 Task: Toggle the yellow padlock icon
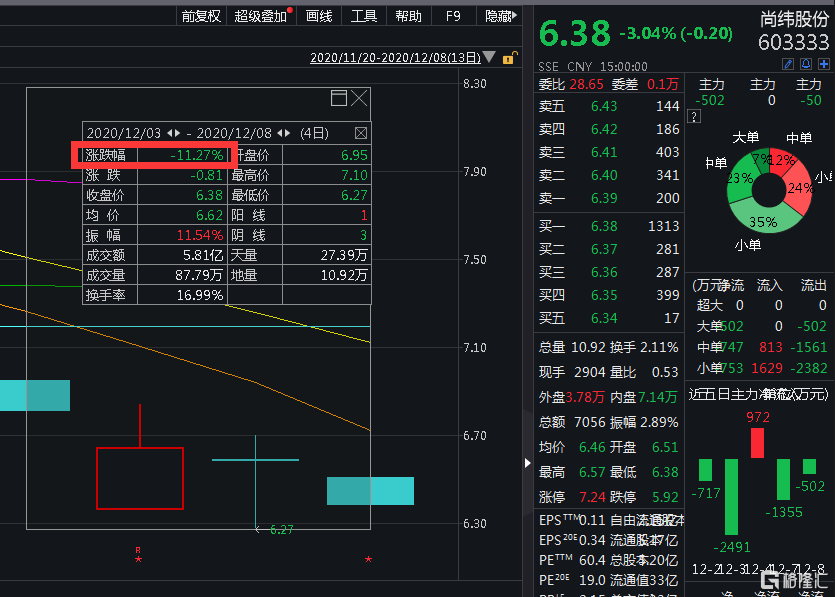click(x=510, y=58)
